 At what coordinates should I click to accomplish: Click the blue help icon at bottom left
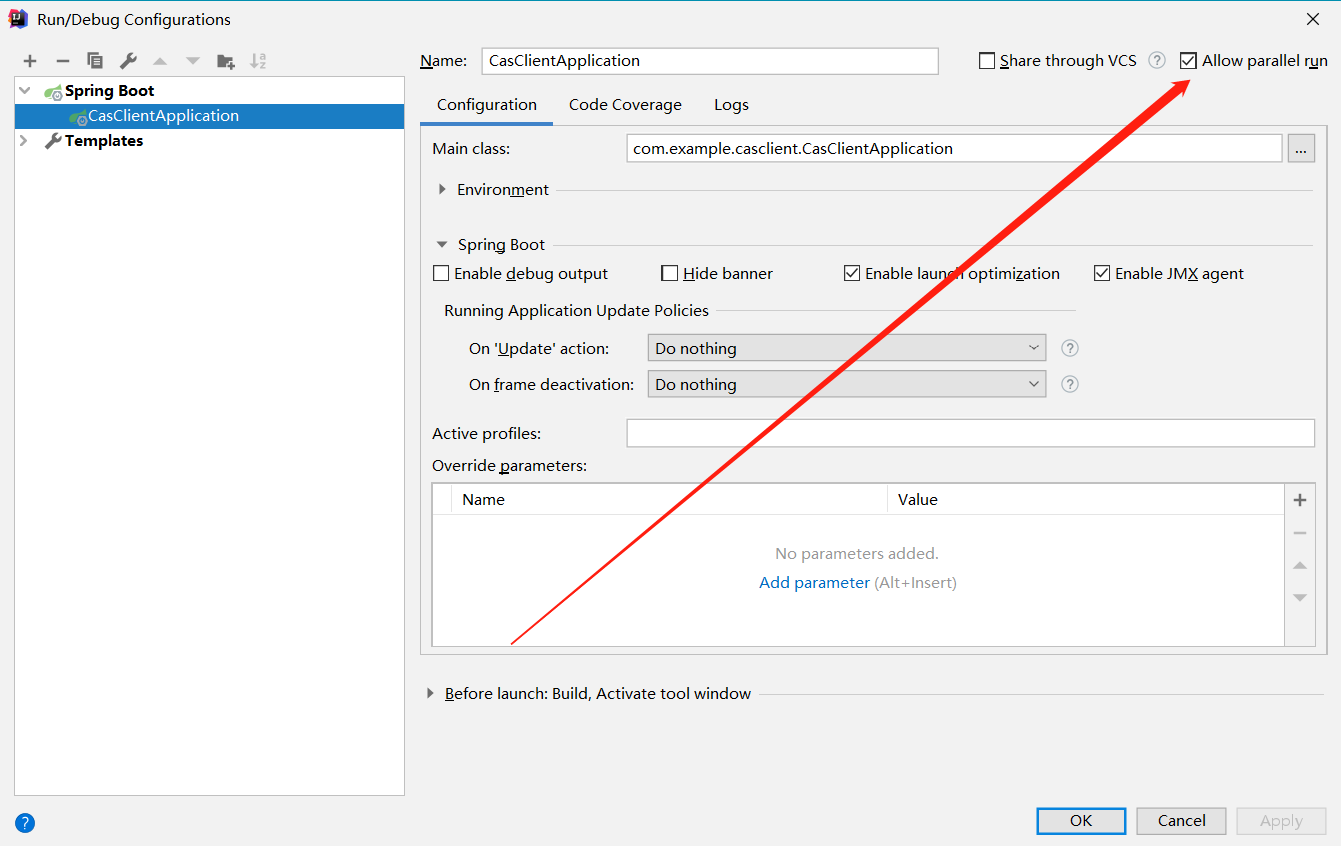tap(25, 823)
